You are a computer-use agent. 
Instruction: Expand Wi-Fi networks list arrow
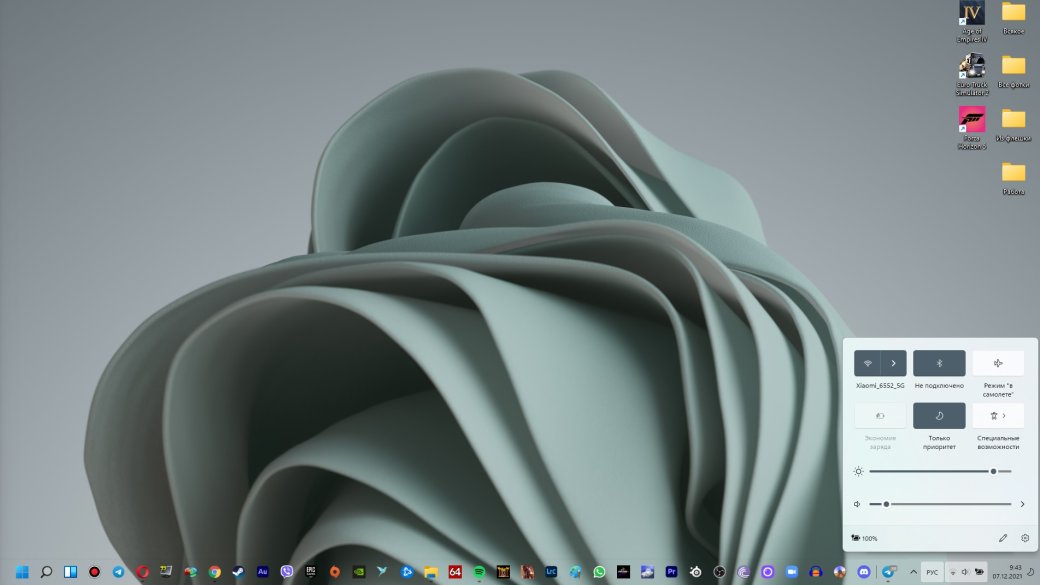(893, 363)
